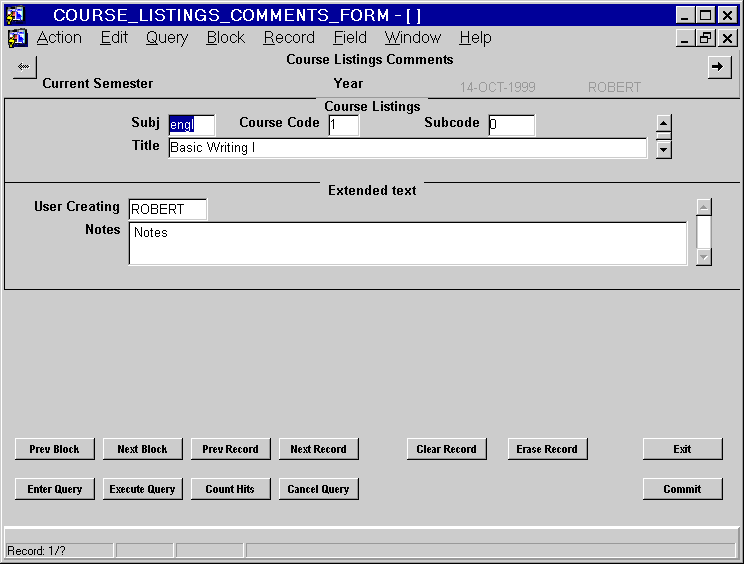Open the Help menu
Viewport: 744px width, 564px height.
coord(475,37)
